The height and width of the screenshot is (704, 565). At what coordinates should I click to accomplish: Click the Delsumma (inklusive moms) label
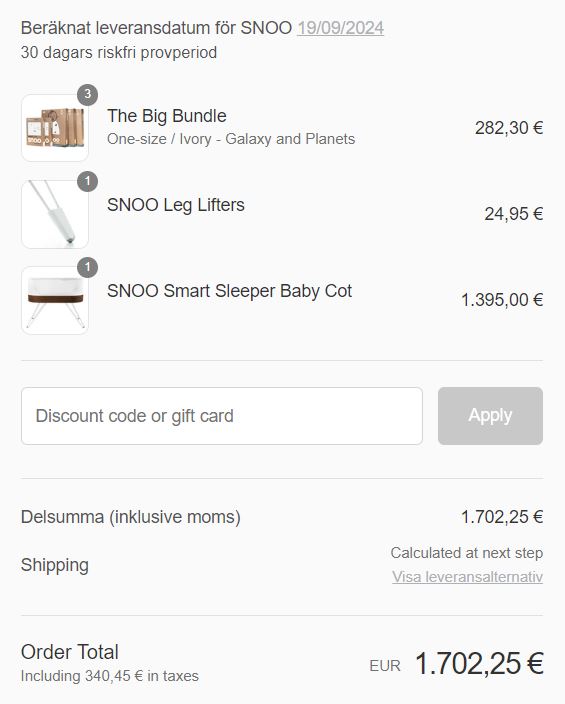click(131, 517)
